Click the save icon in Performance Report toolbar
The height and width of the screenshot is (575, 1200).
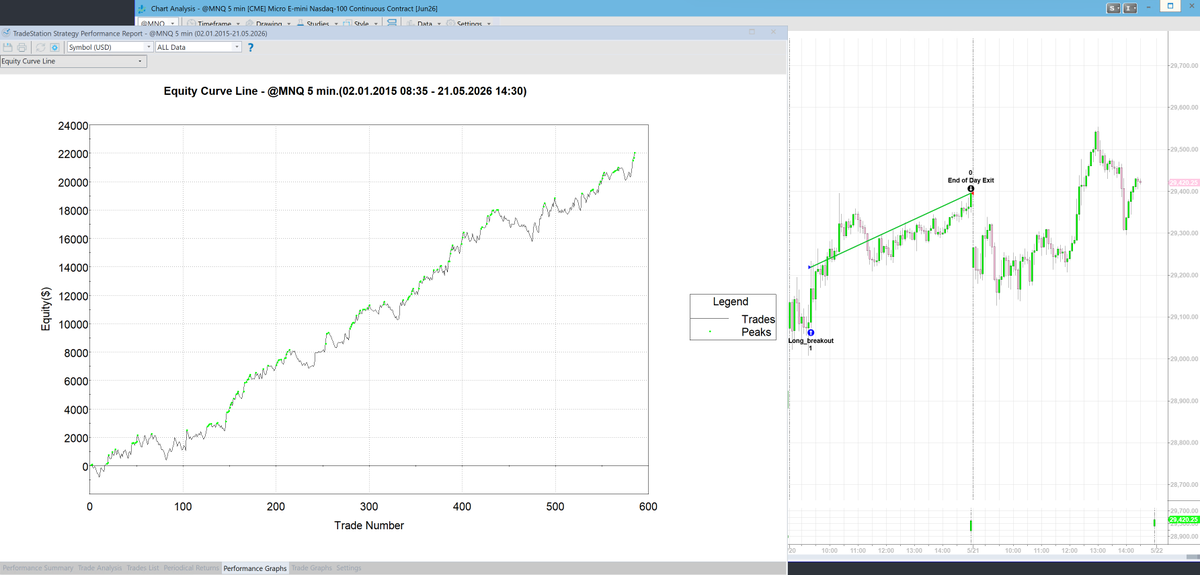click(8, 47)
